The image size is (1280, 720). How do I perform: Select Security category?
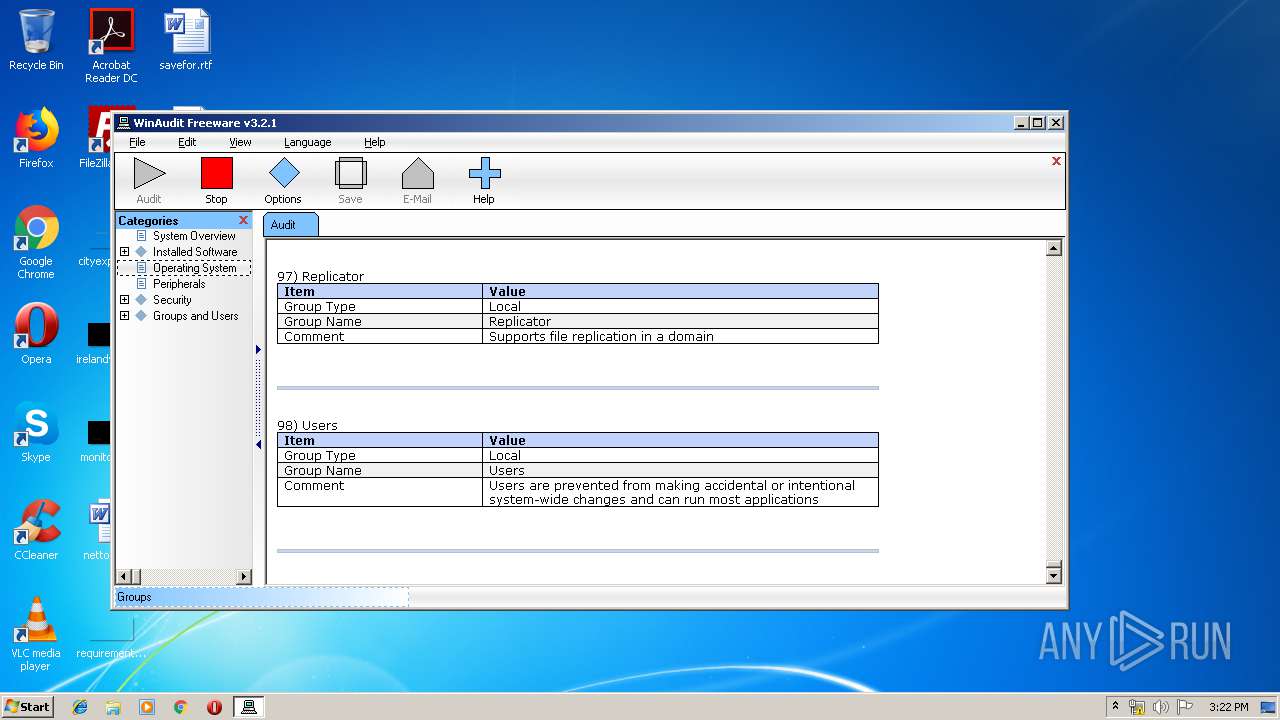(x=172, y=300)
